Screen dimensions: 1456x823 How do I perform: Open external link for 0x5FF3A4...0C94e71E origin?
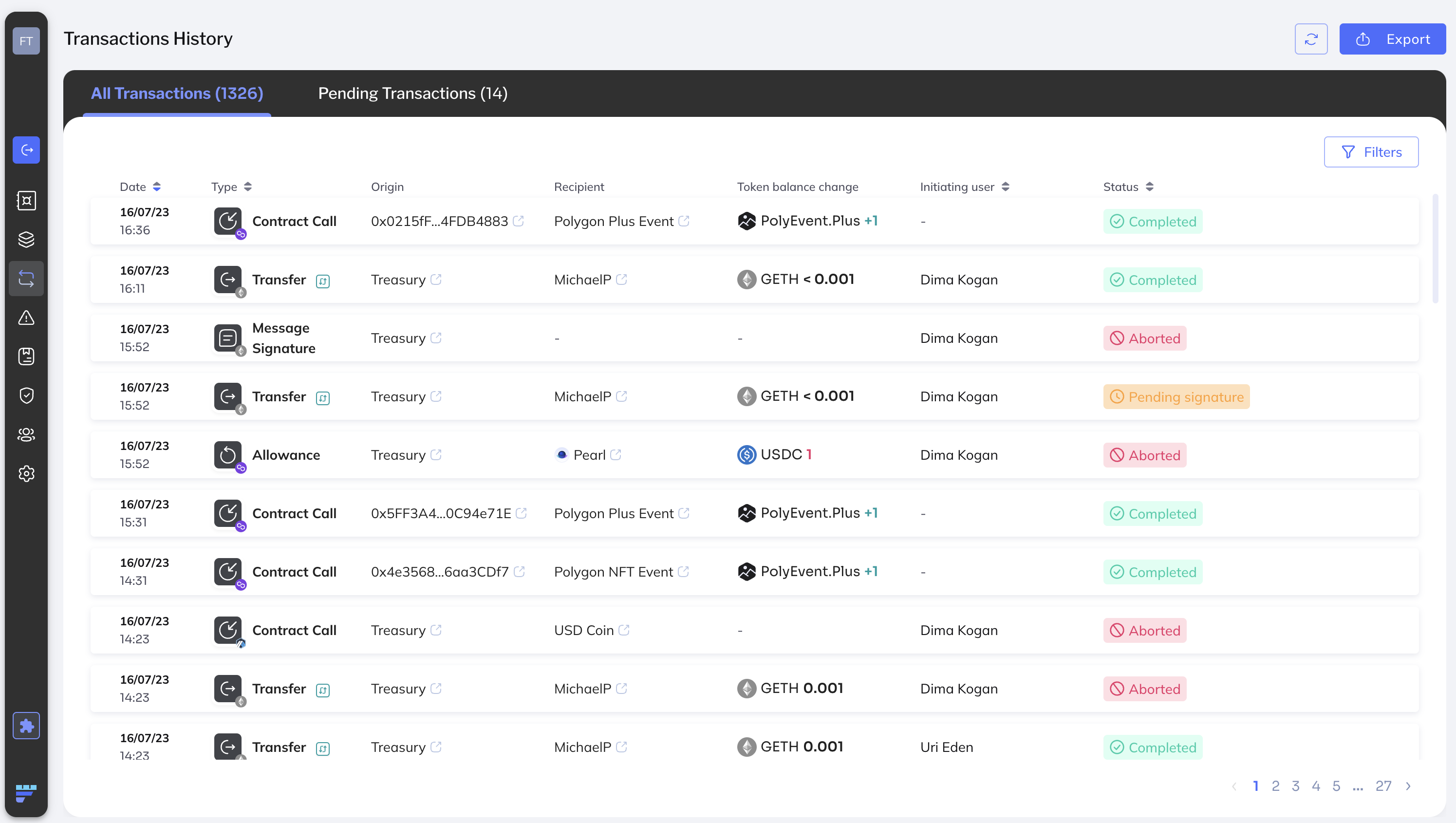[521, 513]
